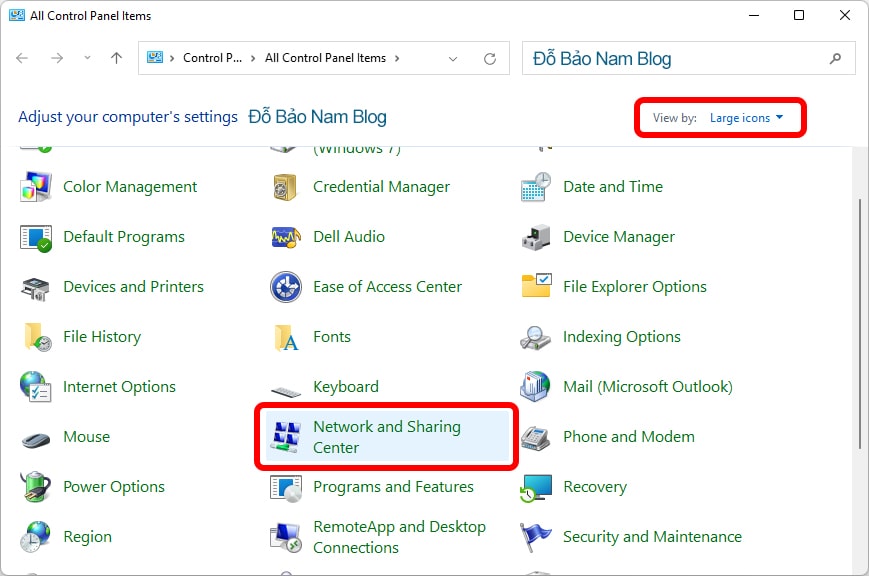This screenshot has width=869, height=576.
Task: Maximize the All Control Panel Items window
Action: [x=799, y=16]
